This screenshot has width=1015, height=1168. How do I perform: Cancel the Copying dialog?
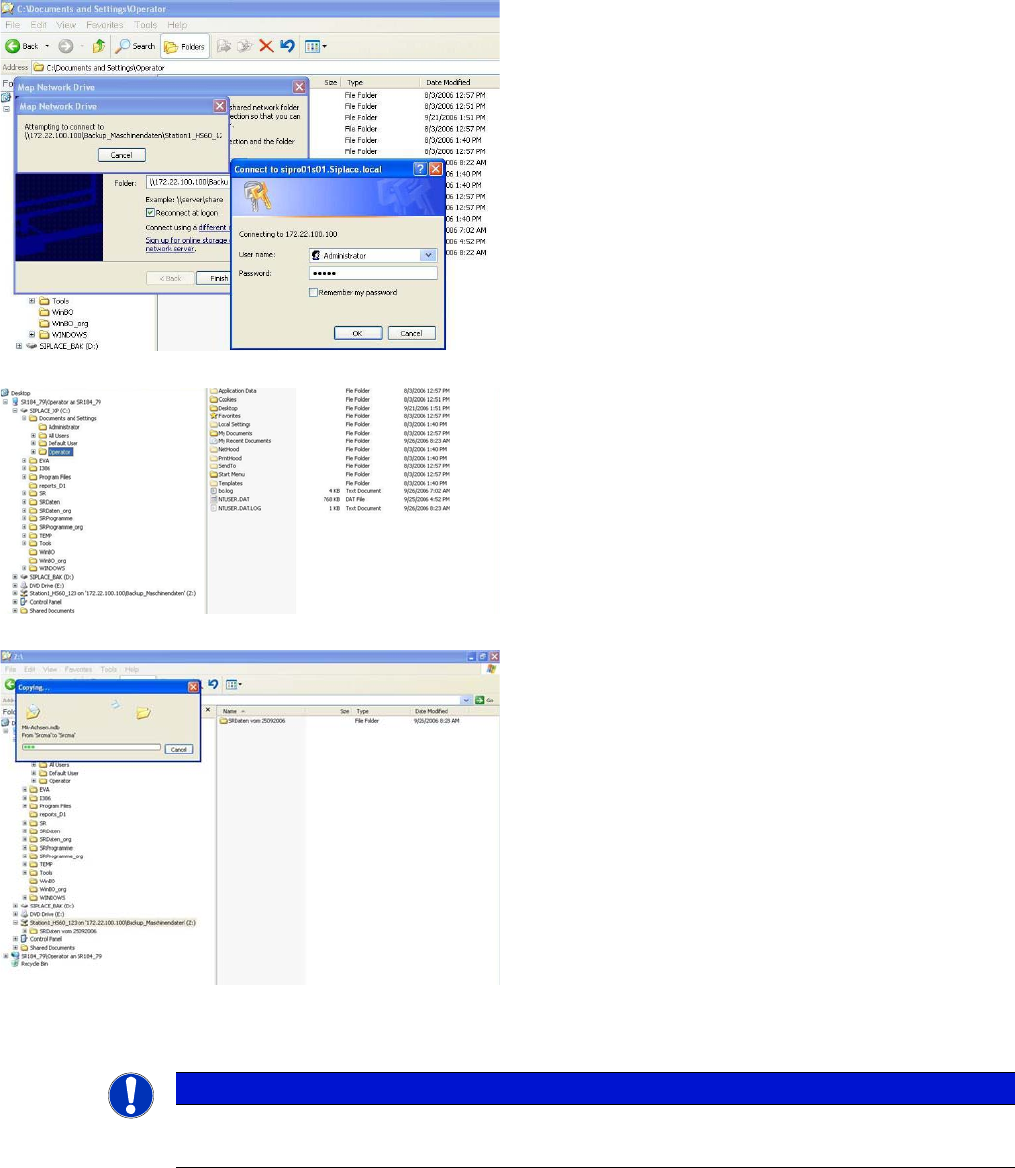(x=179, y=749)
